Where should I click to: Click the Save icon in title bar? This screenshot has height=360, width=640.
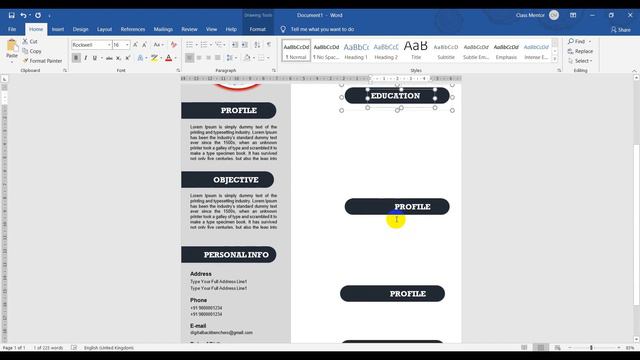point(11,15)
